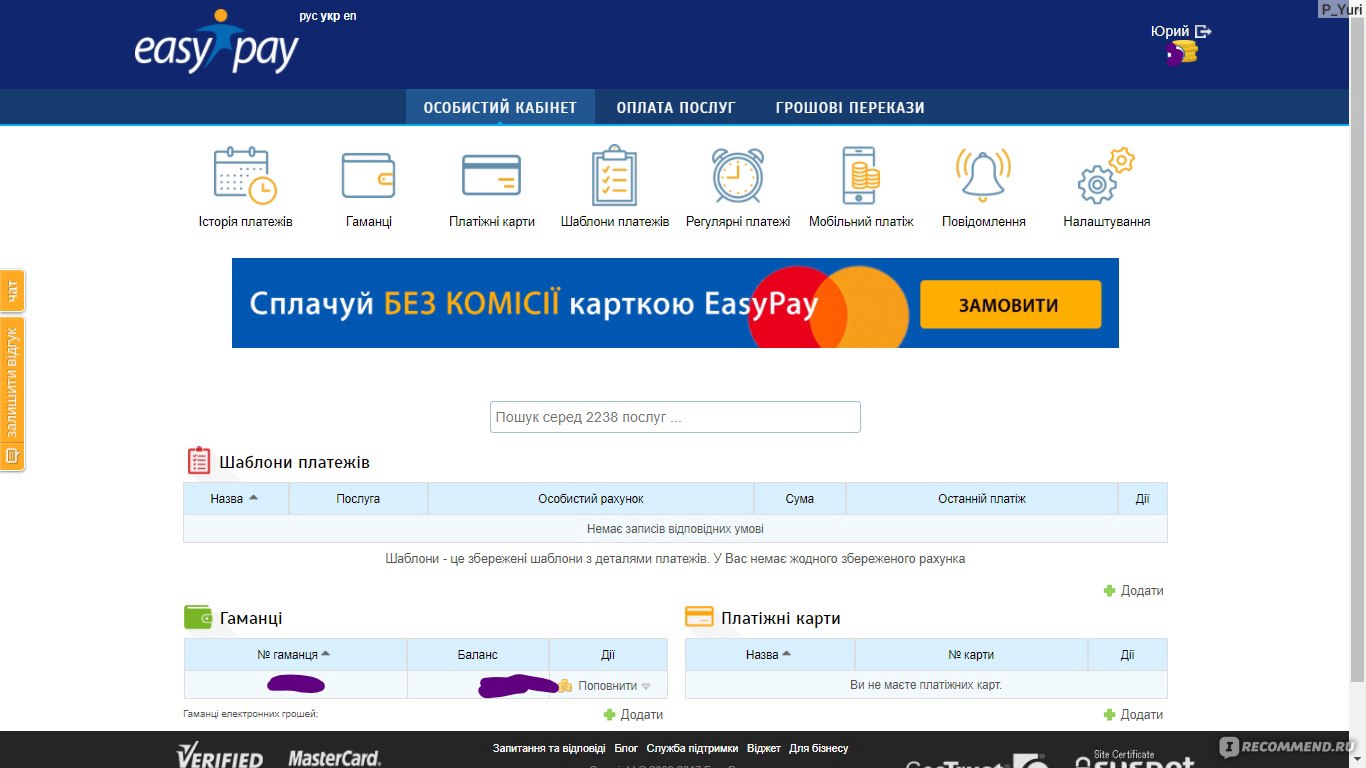Switch to the ОСОБИСТИЙ КАБІНЕТ tab
Screen dimensions: 1366x768
500,107
